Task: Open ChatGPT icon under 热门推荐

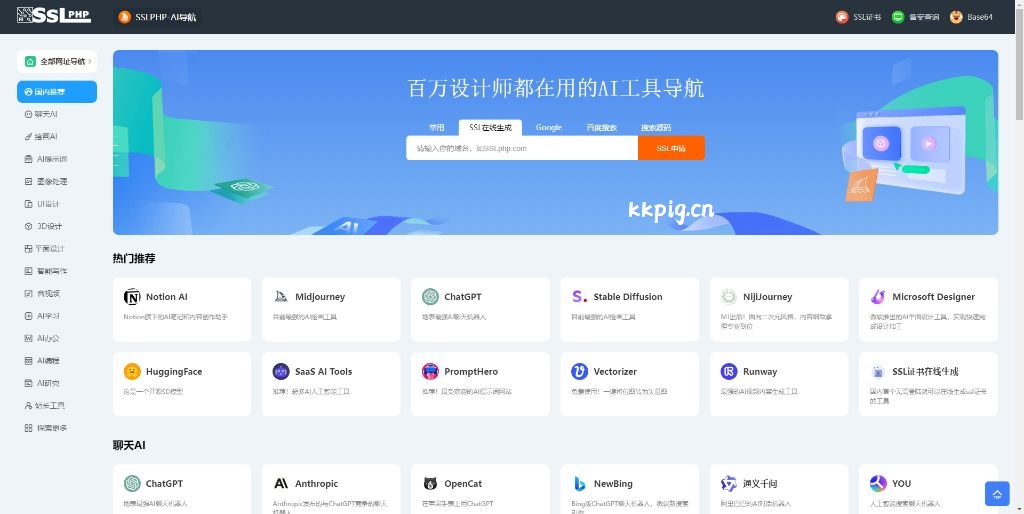Action: [430, 297]
